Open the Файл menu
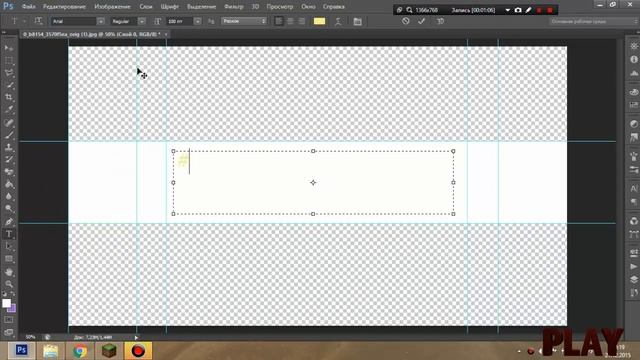 coord(28,7)
